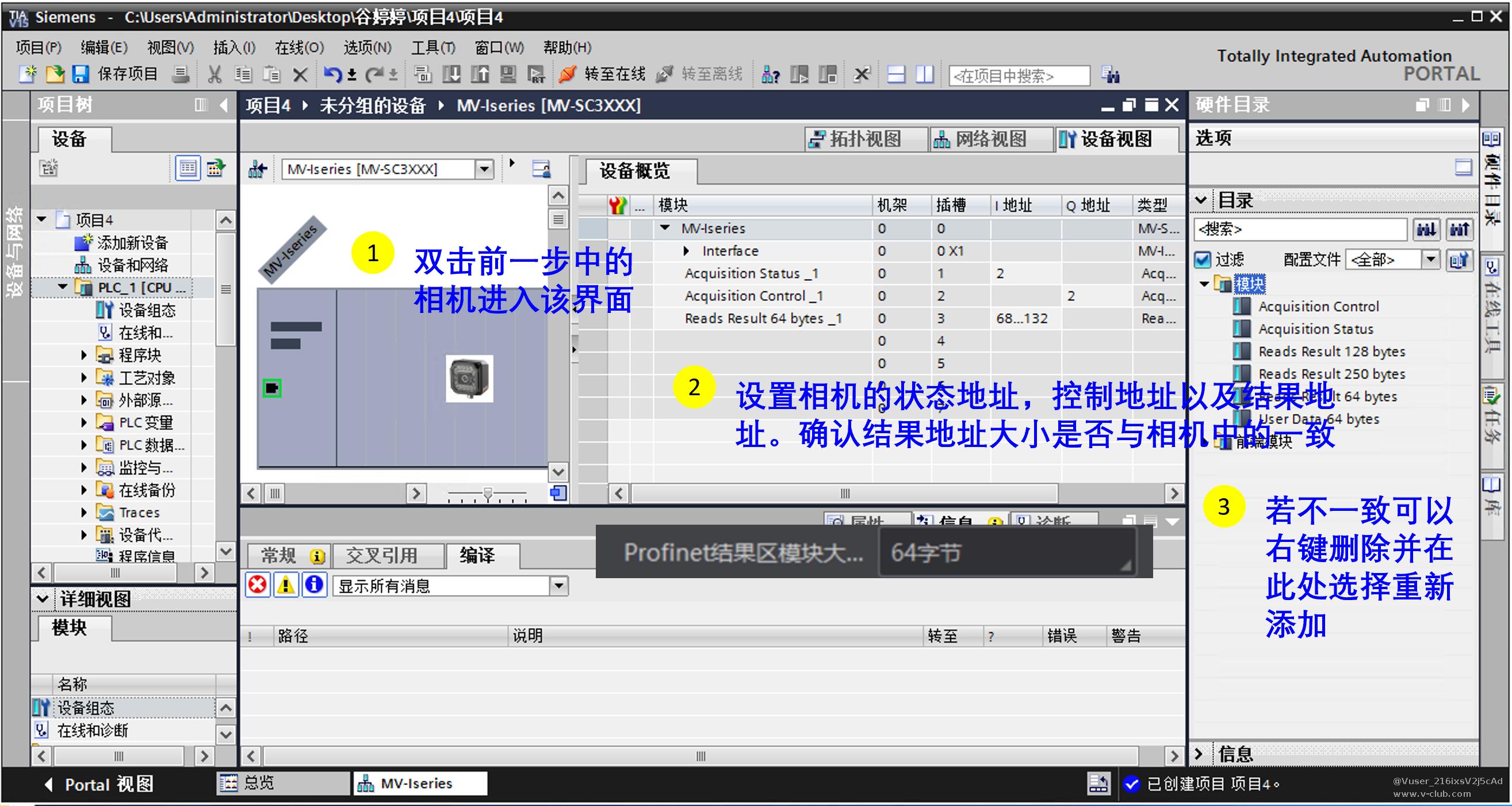
Task: Go online with 转至在线
Action: 602,74
